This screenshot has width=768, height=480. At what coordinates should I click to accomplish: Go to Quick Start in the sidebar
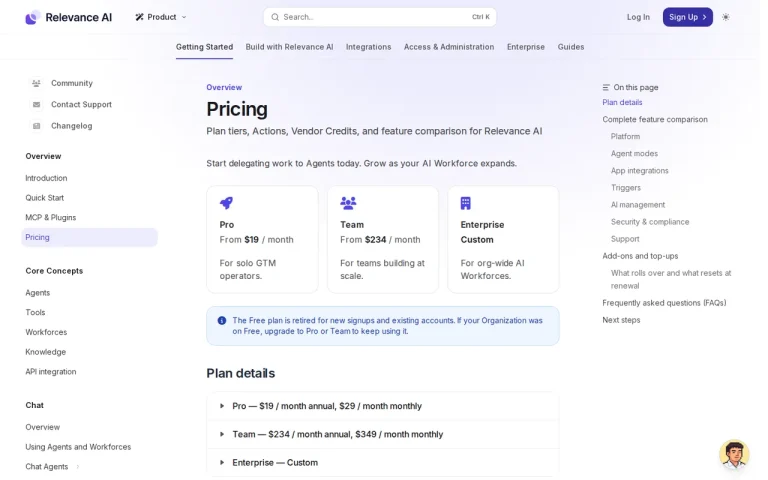[45, 198]
